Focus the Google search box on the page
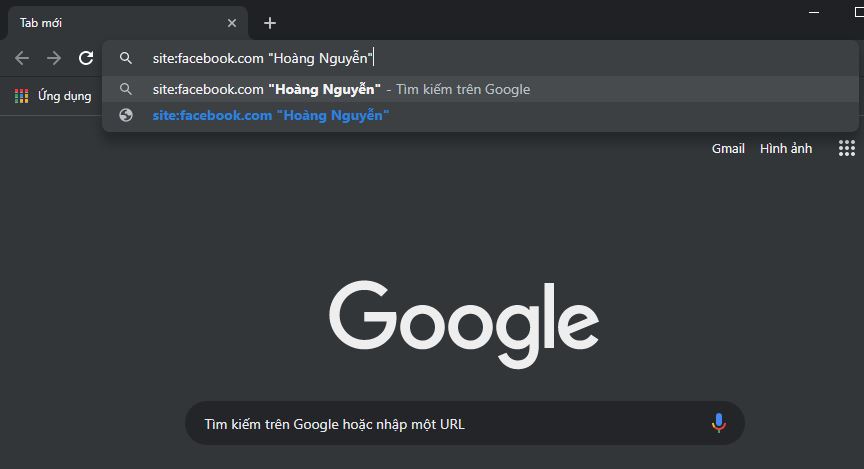 (x=465, y=423)
